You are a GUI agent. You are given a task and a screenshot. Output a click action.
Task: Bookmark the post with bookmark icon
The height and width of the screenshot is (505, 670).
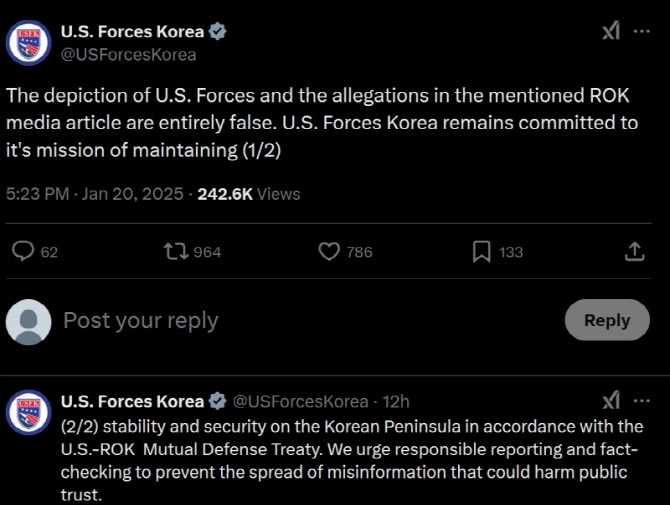pos(482,252)
